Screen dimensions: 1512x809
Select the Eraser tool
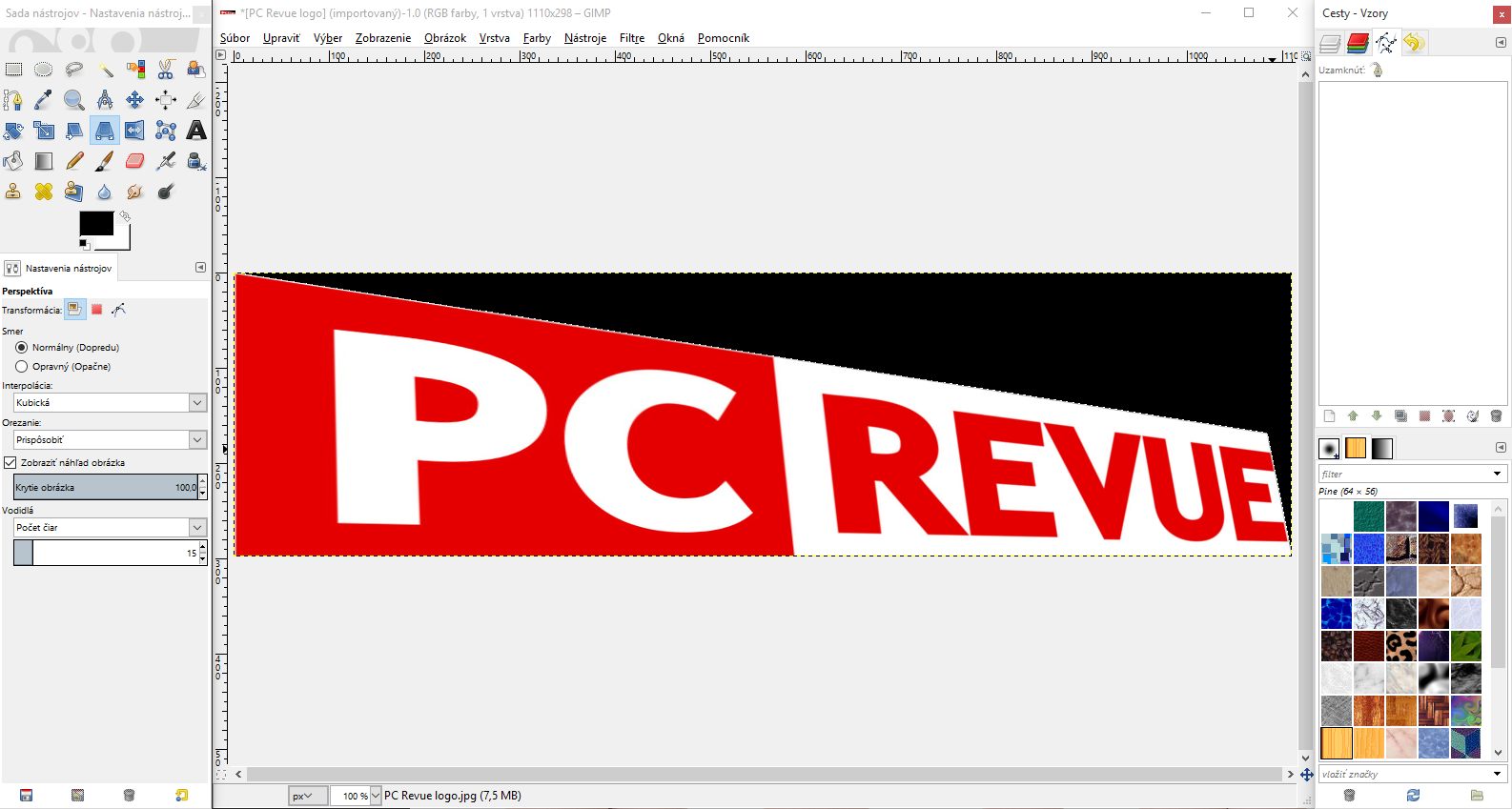point(134,161)
